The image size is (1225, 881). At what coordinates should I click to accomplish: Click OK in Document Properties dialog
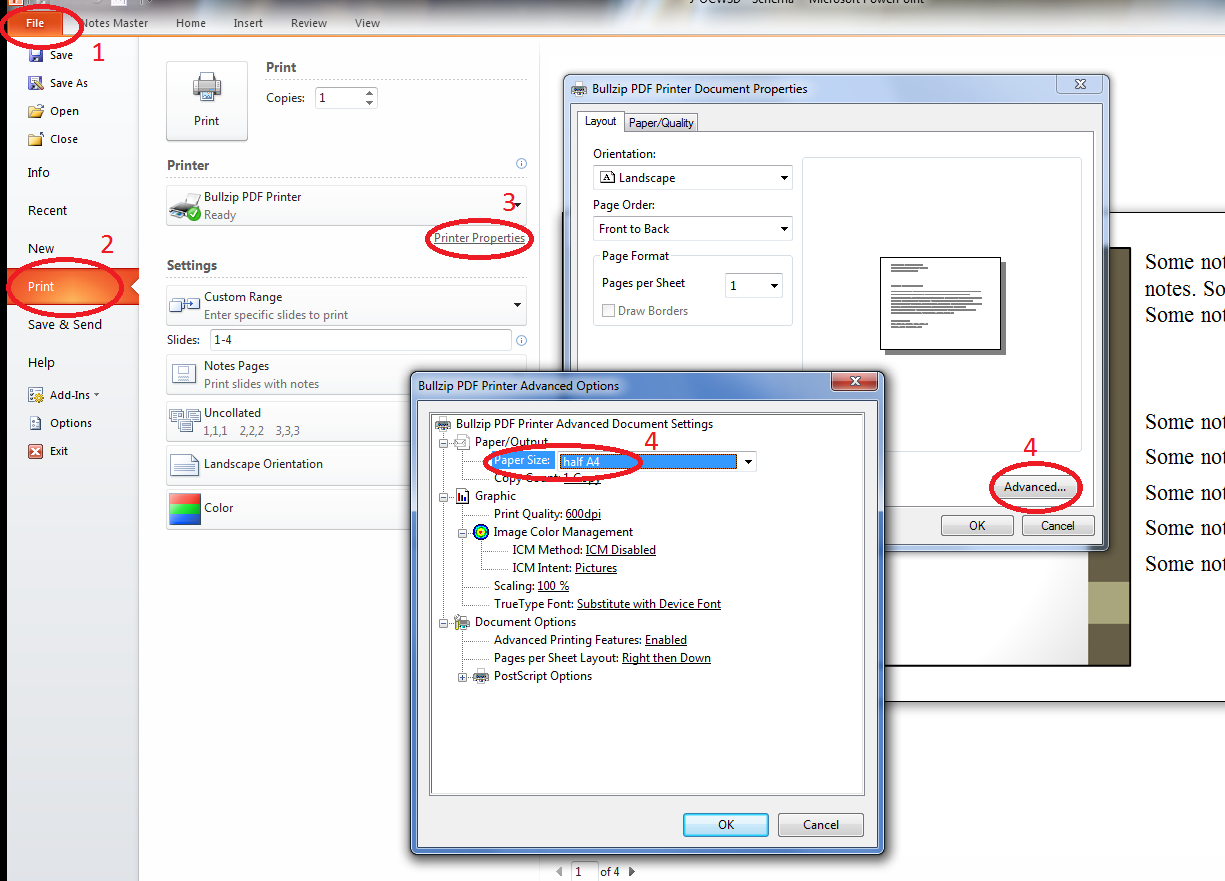[977, 525]
